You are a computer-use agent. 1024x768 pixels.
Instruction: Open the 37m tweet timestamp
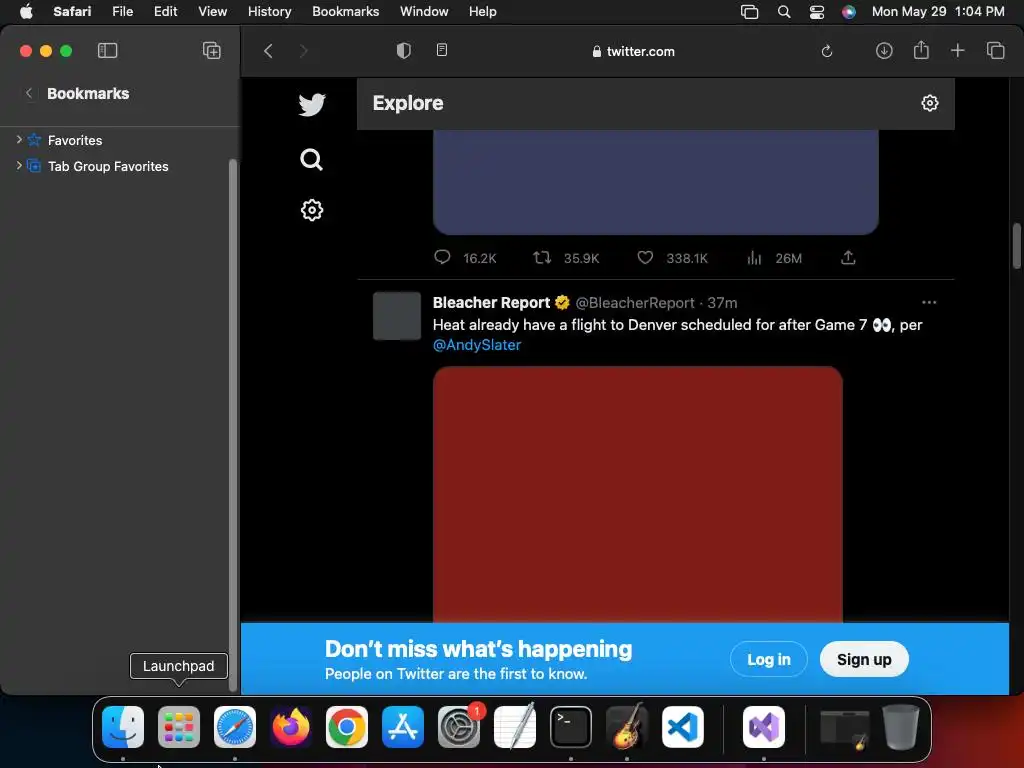click(722, 303)
